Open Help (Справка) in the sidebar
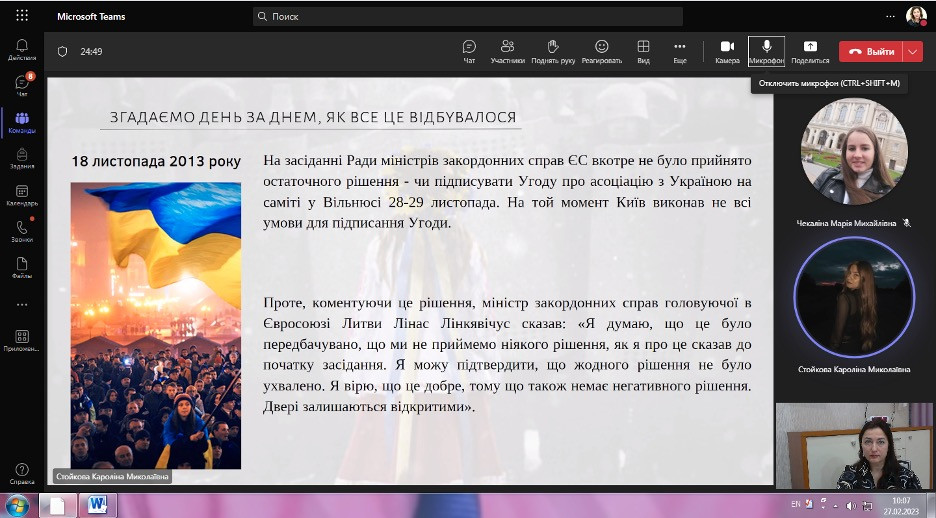Screen dimensions: 936x518 [x=22, y=473]
